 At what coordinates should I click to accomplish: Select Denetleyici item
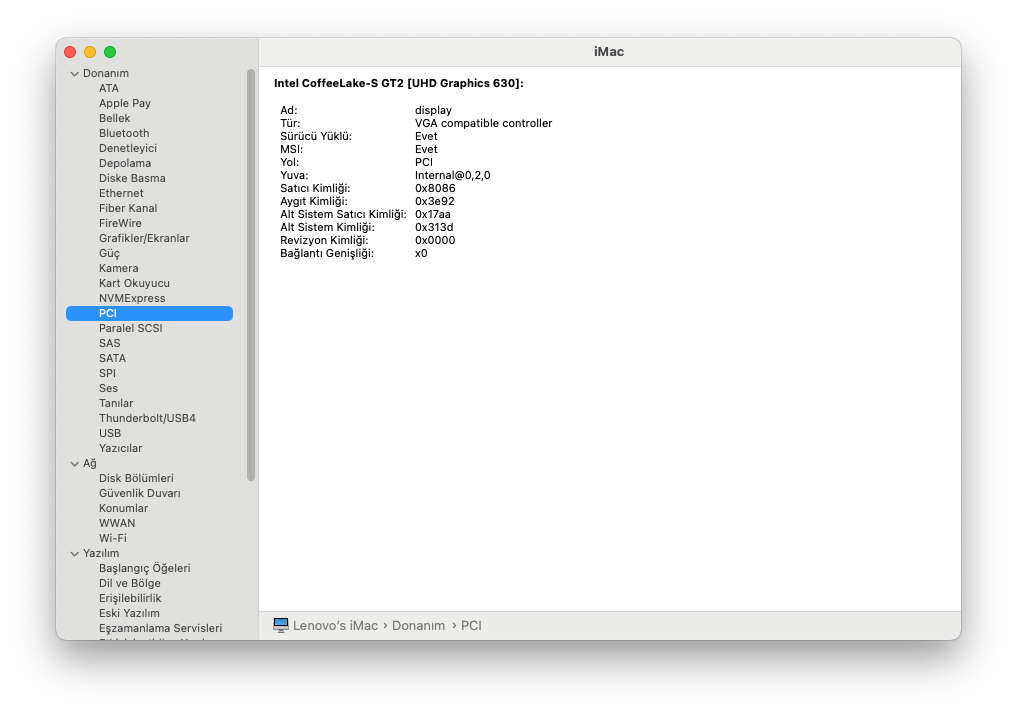128,148
